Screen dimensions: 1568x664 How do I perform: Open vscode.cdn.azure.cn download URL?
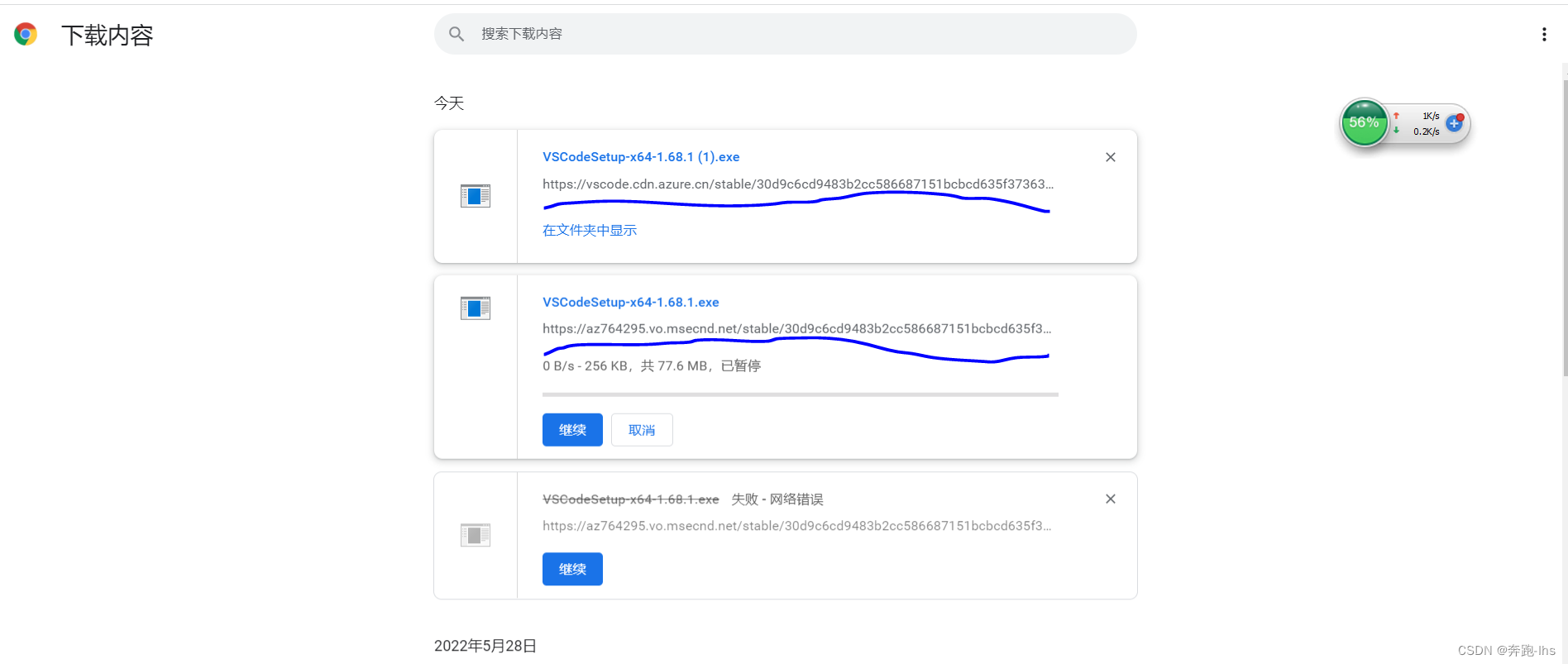[x=798, y=184]
